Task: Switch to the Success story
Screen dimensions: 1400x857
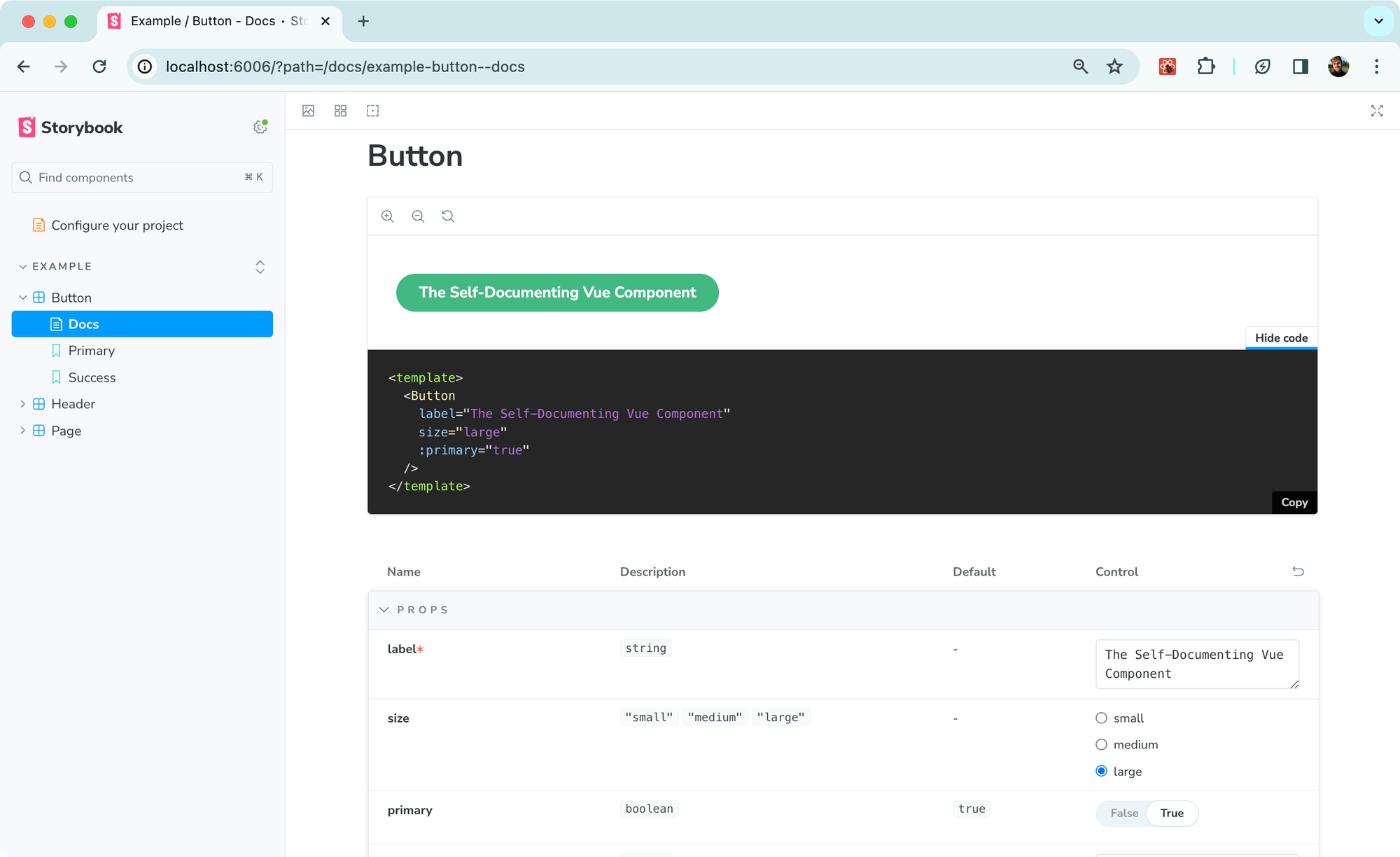Action: pos(92,377)
